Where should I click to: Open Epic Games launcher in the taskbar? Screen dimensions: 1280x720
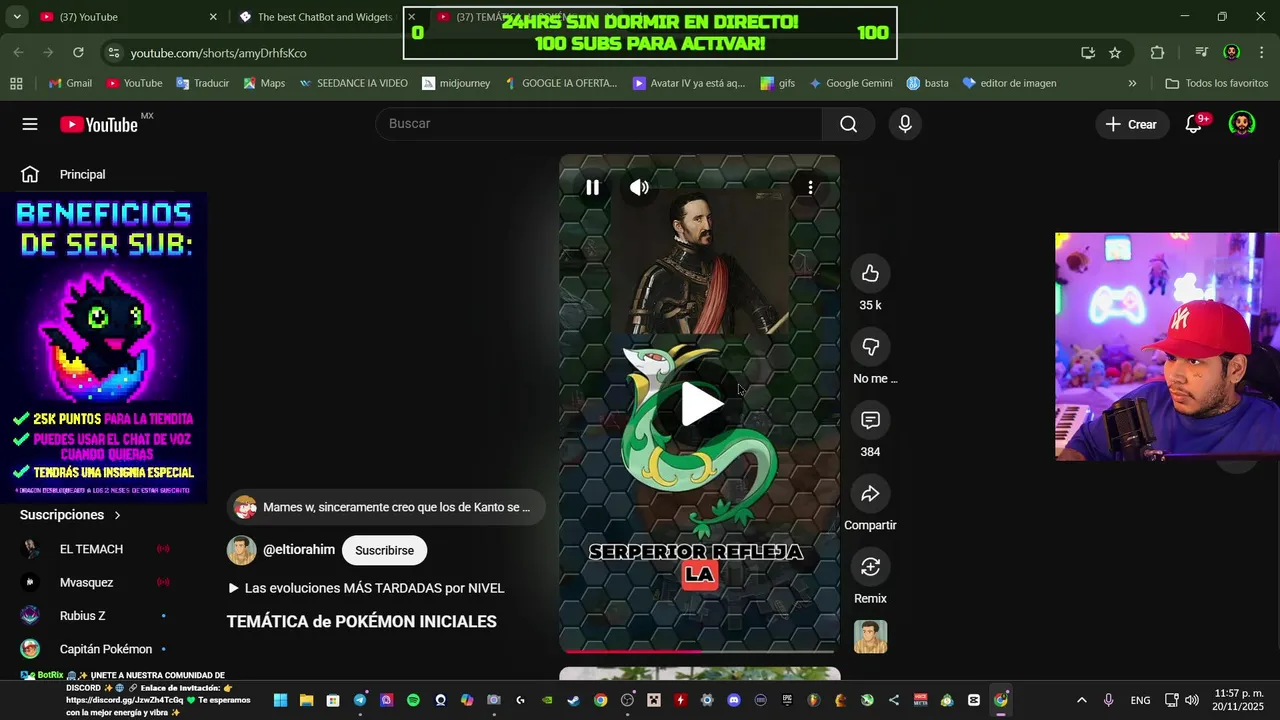(787, 700)
